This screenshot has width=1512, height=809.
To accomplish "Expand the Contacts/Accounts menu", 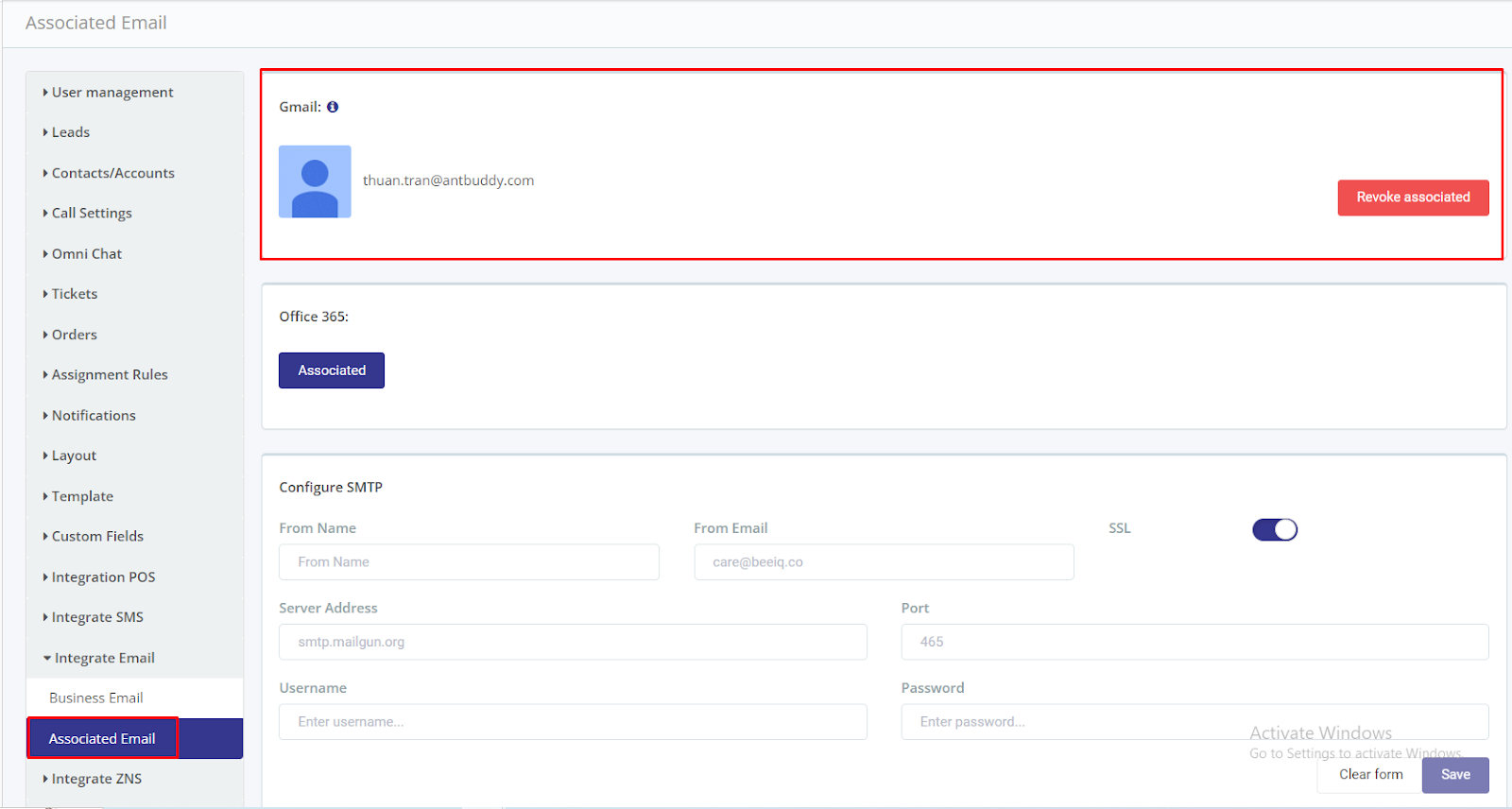I will tap(134, 173).
